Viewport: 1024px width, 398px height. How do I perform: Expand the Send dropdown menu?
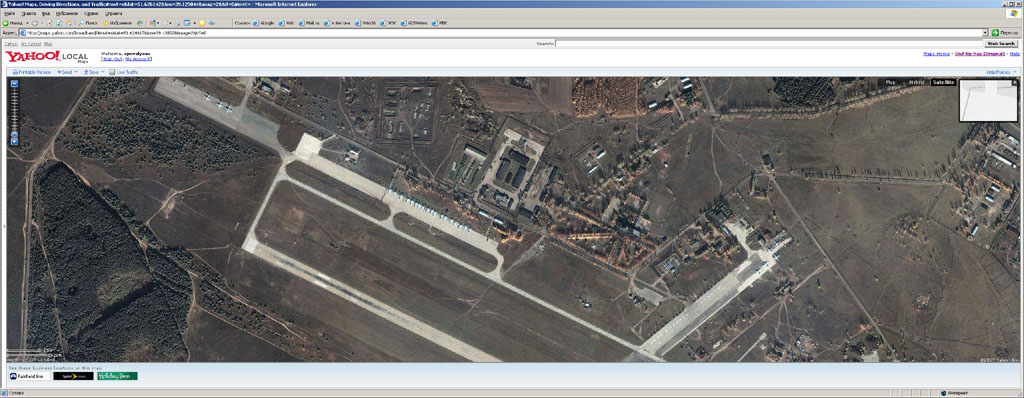[76, 72]
